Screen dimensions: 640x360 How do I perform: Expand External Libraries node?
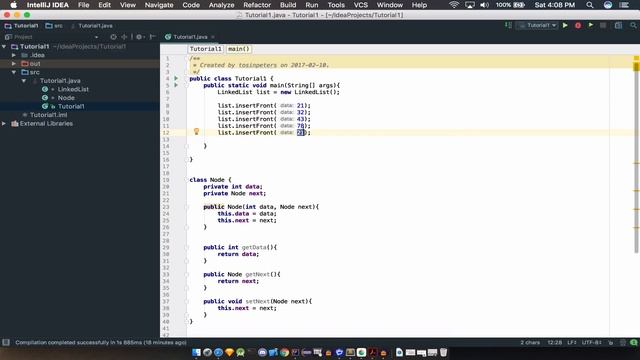coord(4,124)
